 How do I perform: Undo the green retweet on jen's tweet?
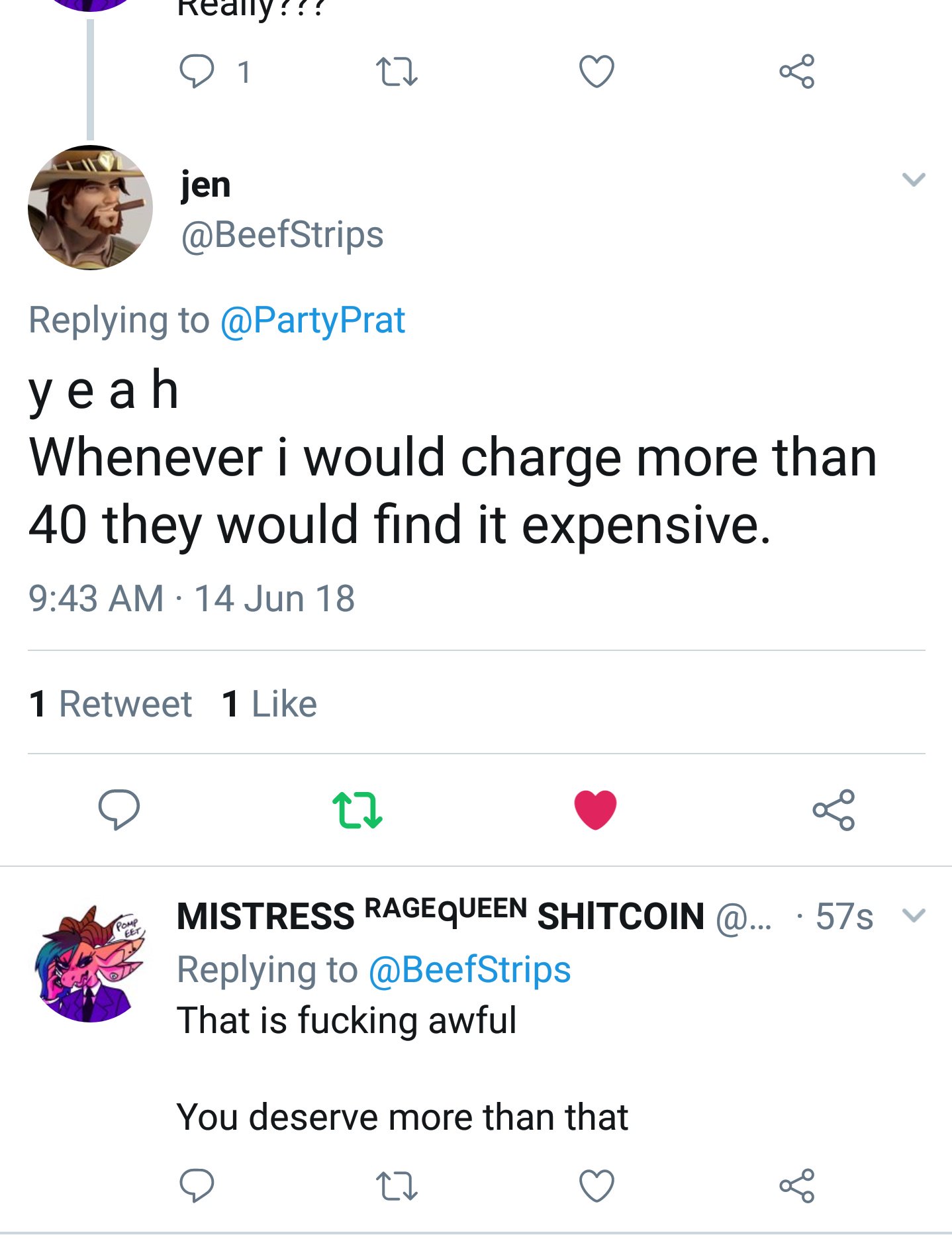[x=357, y=810]
